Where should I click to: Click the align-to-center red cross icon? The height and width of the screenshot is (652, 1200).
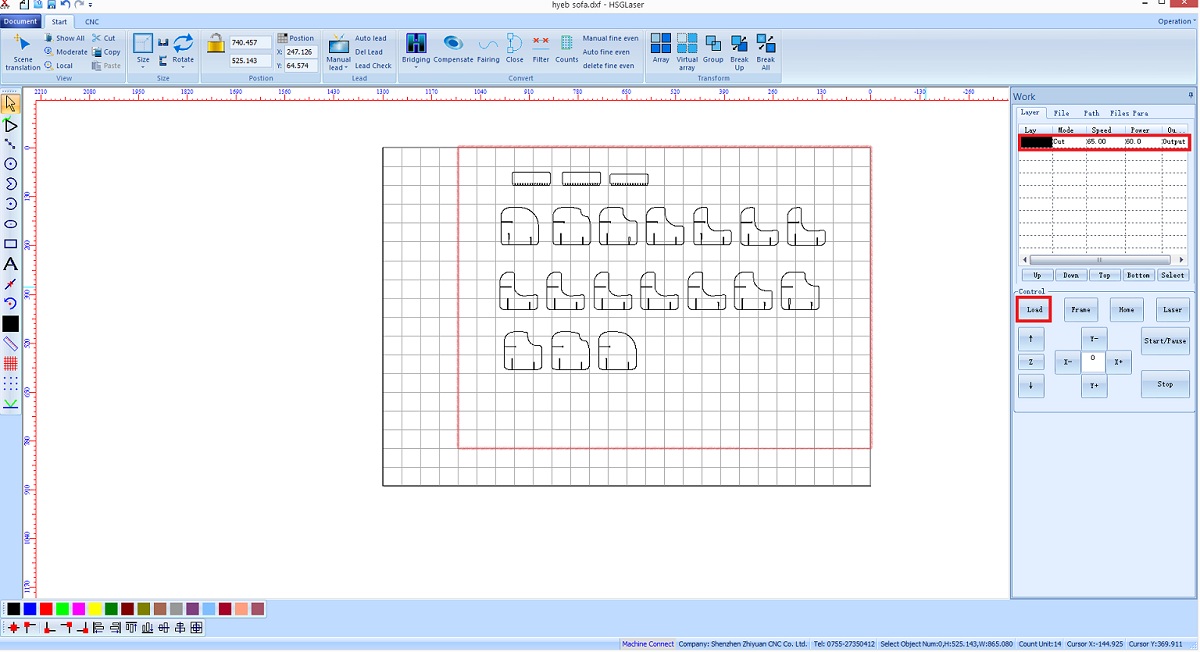[13, 628]
